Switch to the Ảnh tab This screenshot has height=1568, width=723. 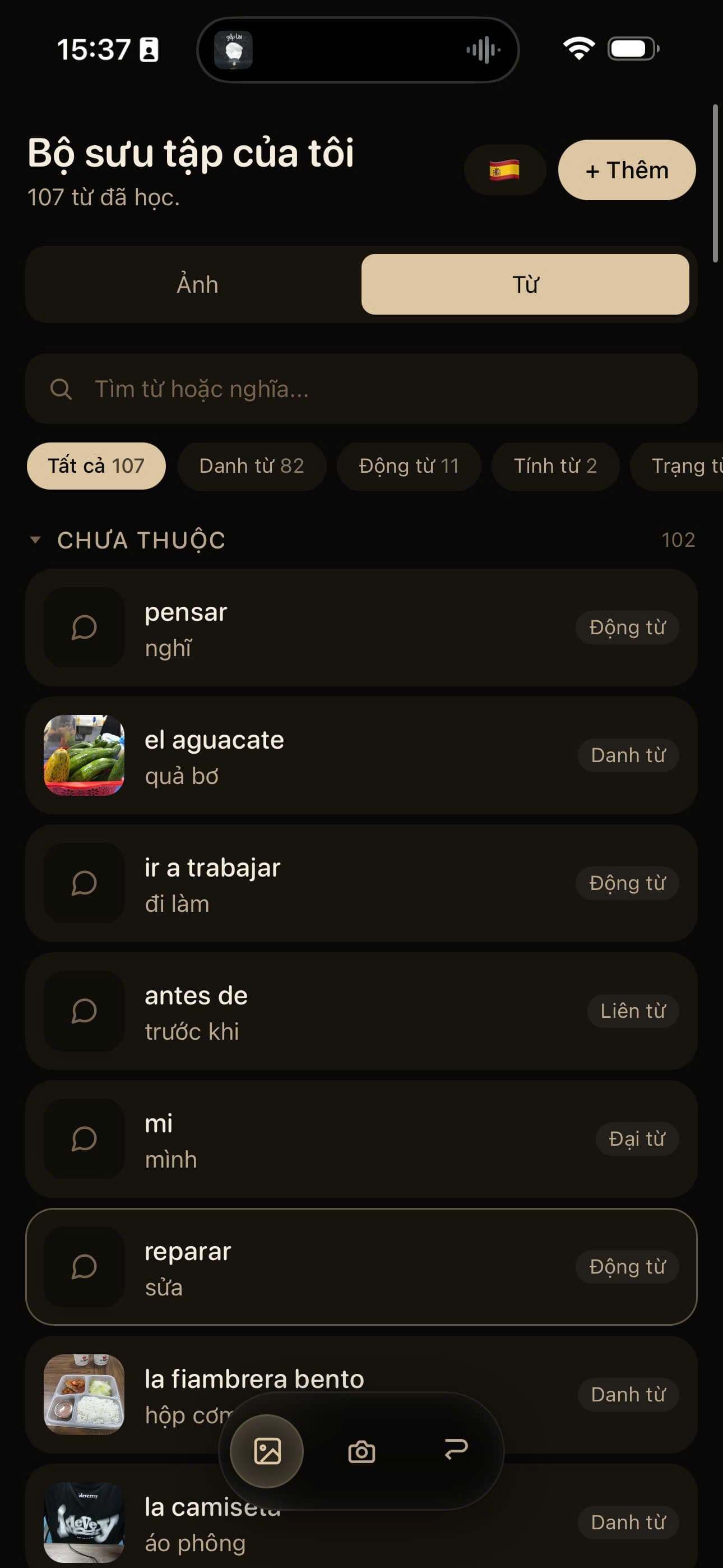point(197,284)
